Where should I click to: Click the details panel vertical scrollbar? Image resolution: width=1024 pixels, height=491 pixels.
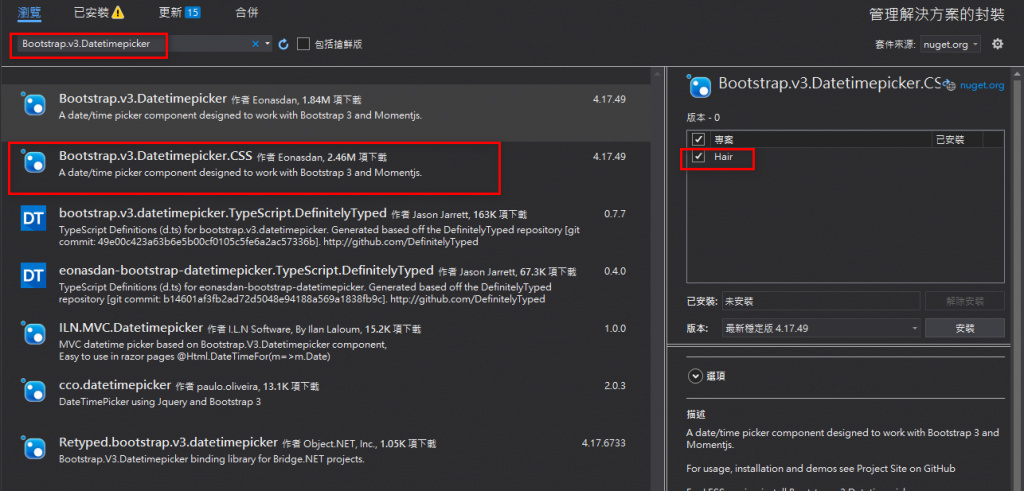pyautogui.click(x=1018, y=277)
